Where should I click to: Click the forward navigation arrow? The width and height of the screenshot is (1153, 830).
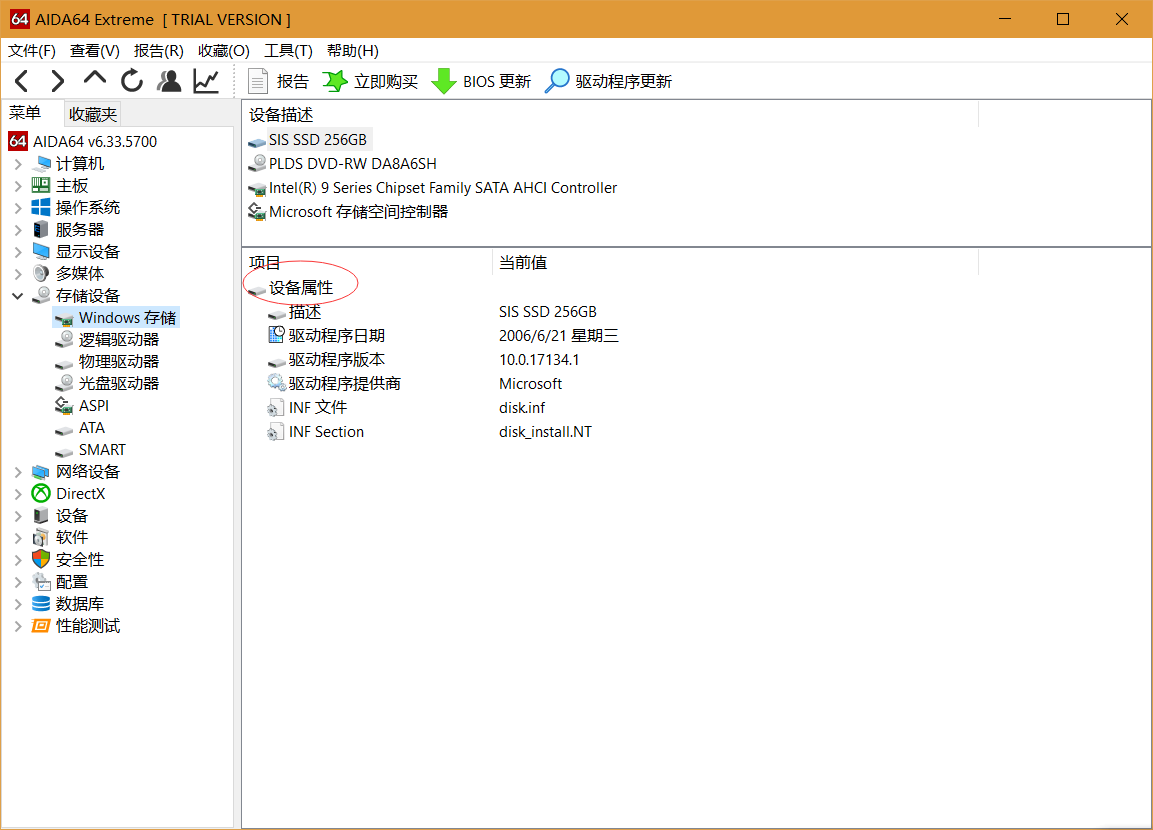(58, 81)
